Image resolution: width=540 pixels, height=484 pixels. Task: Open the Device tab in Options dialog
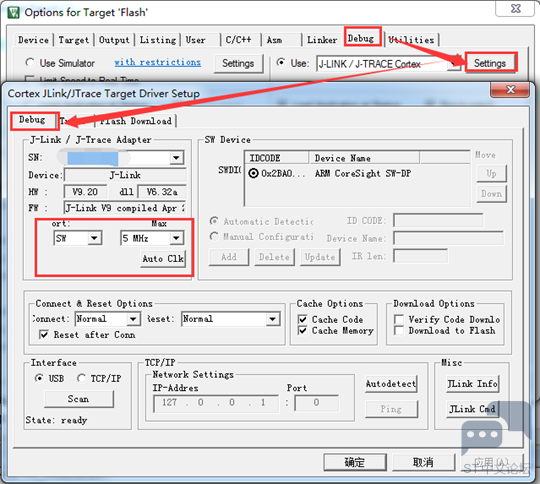(33, 40)
